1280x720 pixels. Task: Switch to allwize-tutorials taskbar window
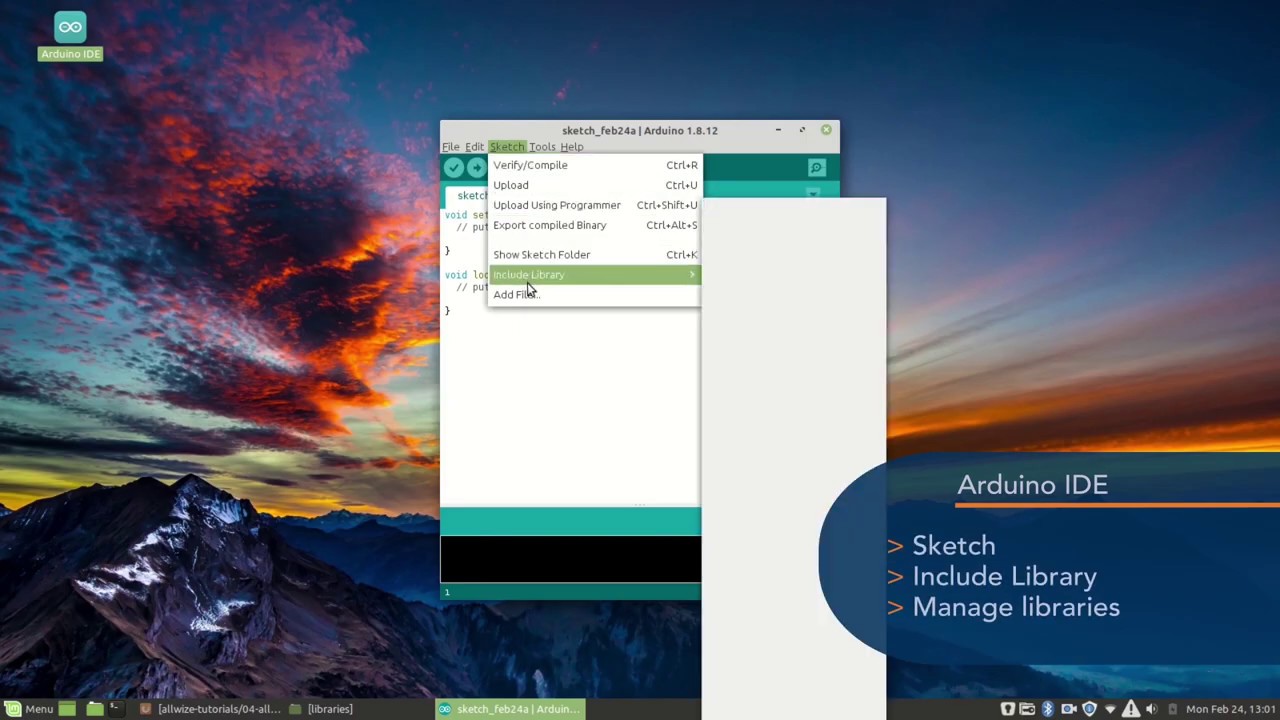point(210,709)
